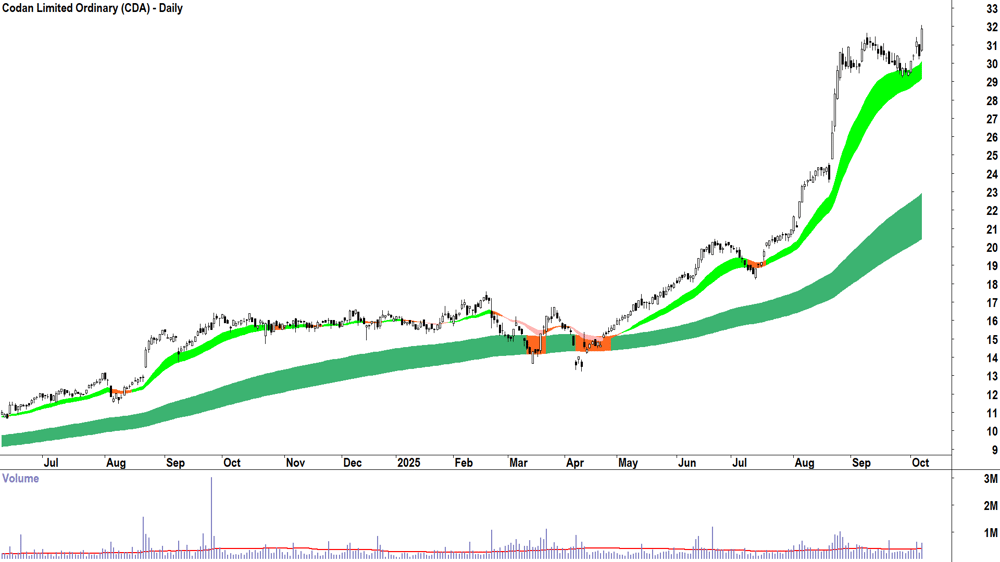Click the price level 25 on the scale
The image size is (1000, 562).
click(x=992, y=156)
